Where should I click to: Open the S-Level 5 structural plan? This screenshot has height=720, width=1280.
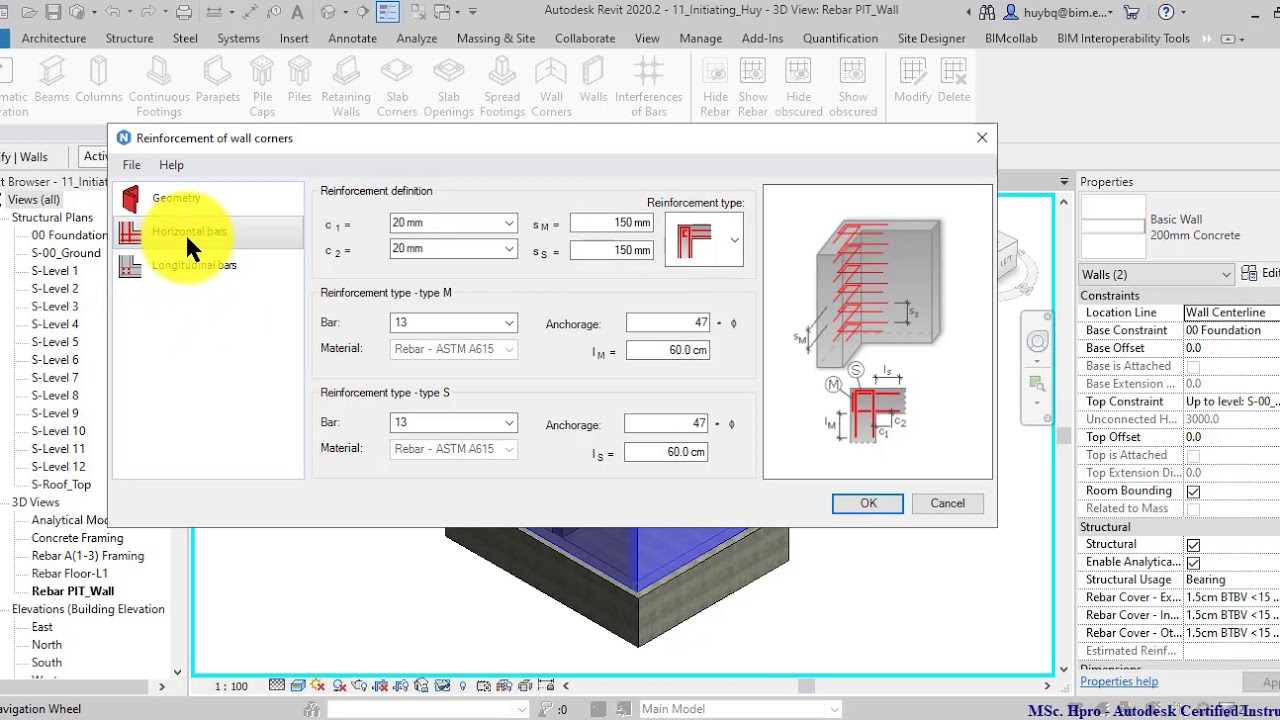tap(55, 342)
